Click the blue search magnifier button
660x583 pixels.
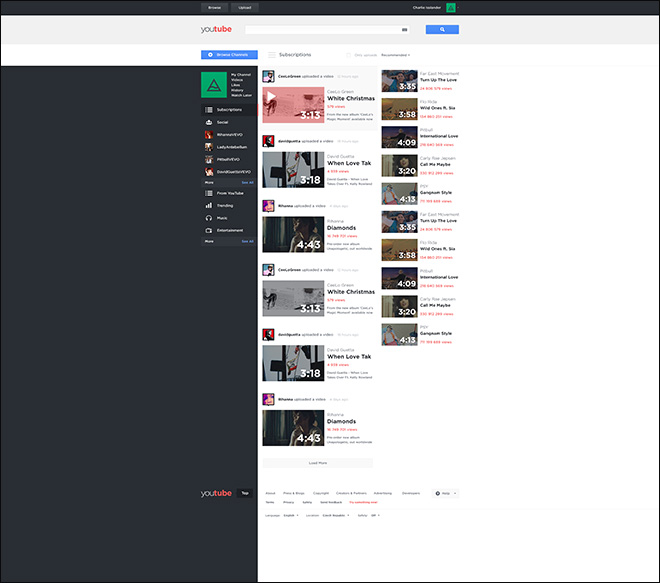click(x=443, y=30)
